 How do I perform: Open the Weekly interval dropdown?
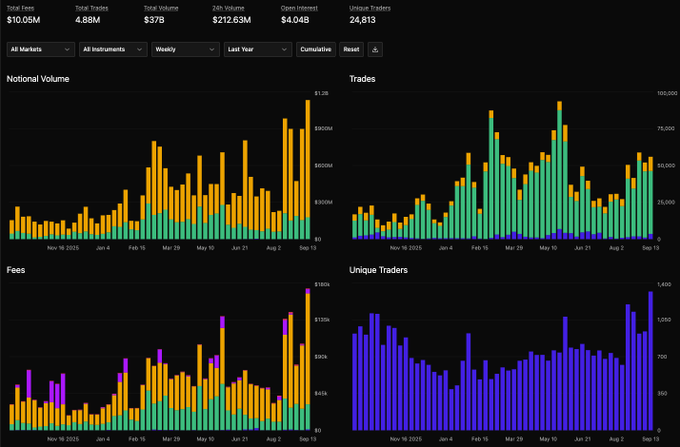coord(186,49)
